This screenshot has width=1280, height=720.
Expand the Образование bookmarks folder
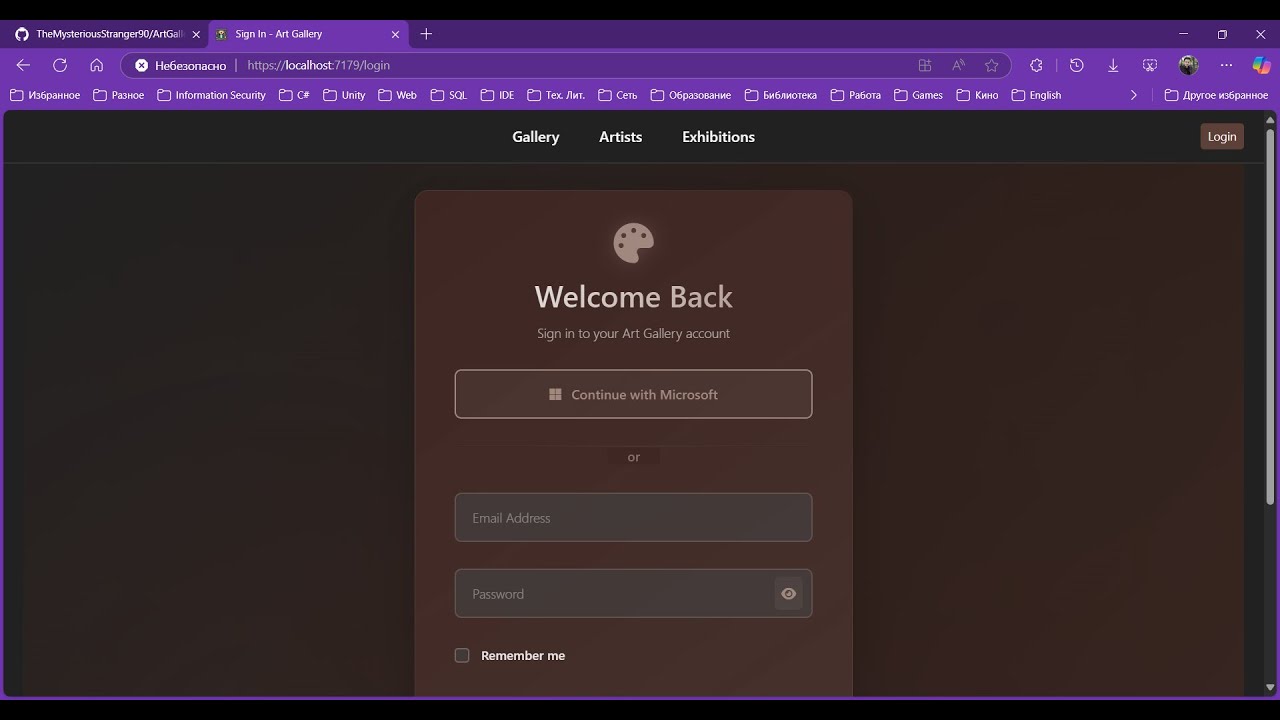[690, 95]
